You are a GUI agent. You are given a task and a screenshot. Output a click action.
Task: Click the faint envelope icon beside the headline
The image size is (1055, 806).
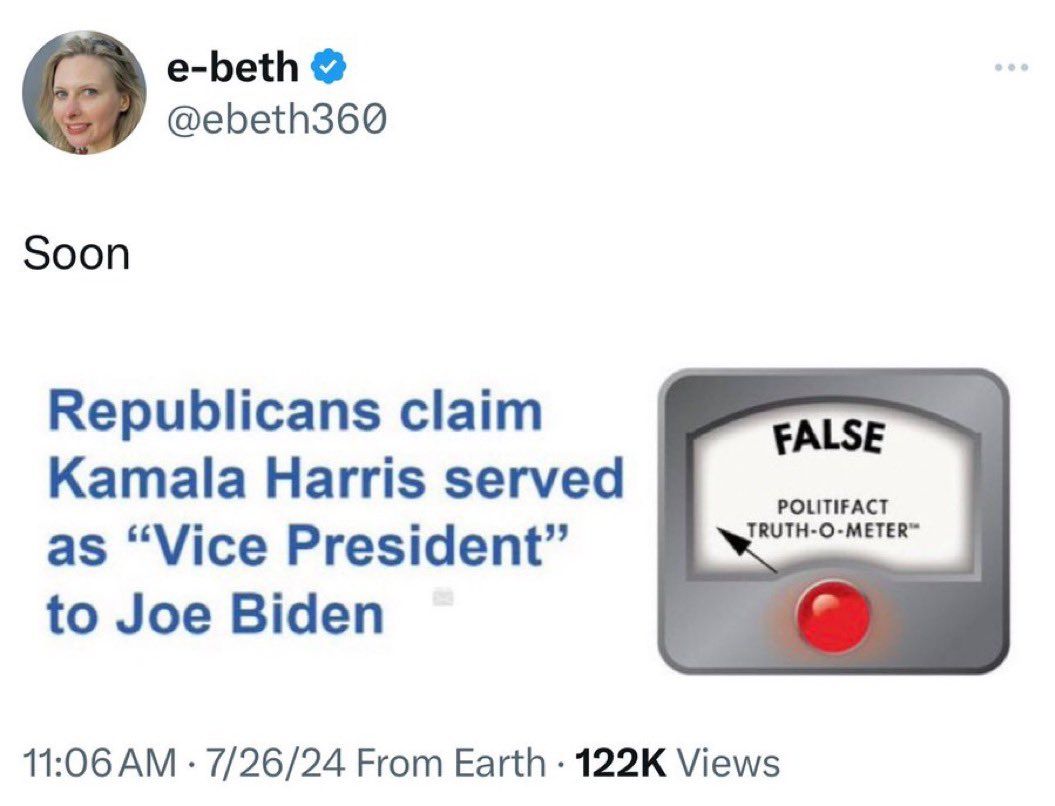pos(443,596)
